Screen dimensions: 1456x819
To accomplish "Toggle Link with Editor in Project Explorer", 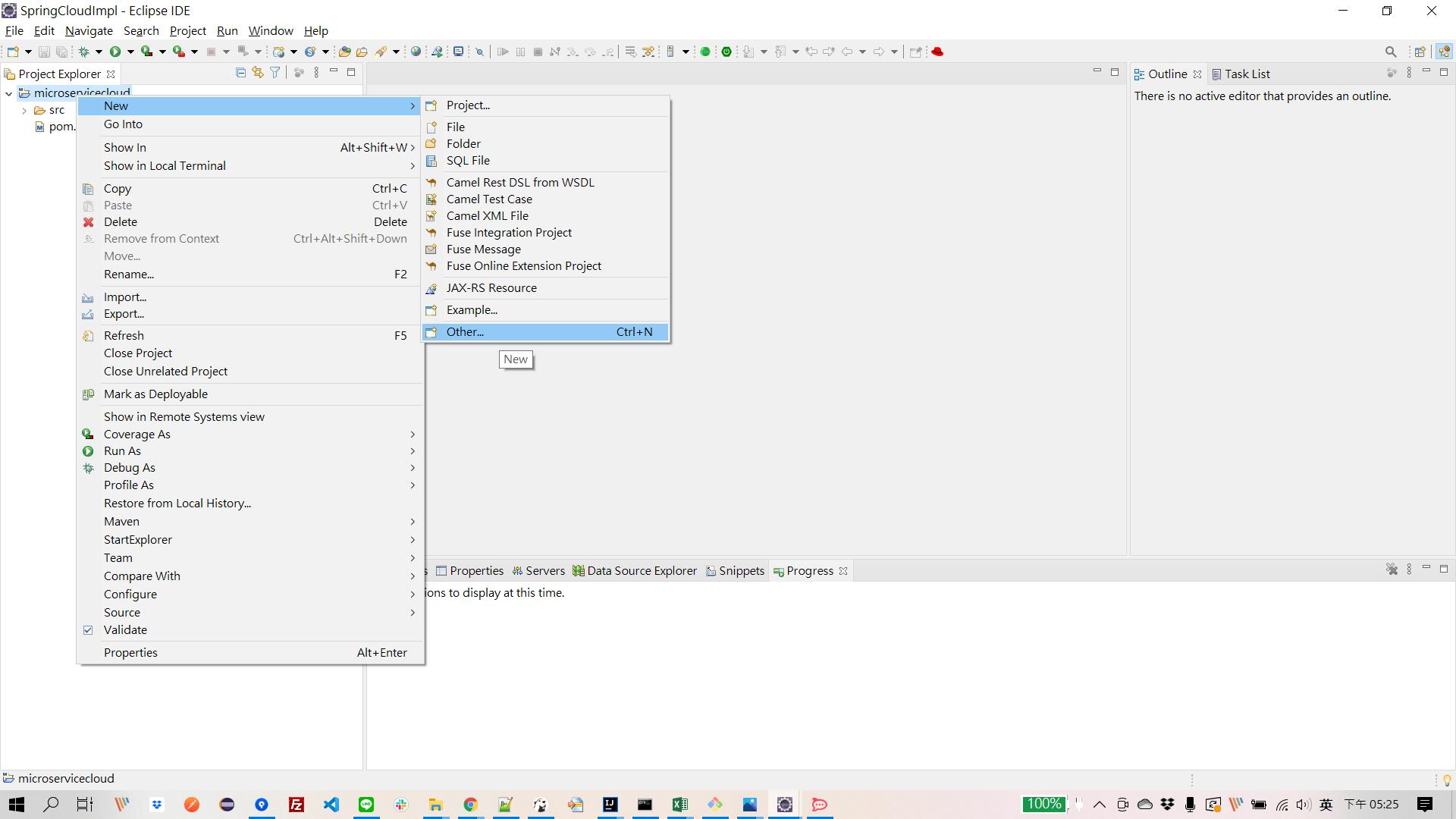I will tap(258, 73).
